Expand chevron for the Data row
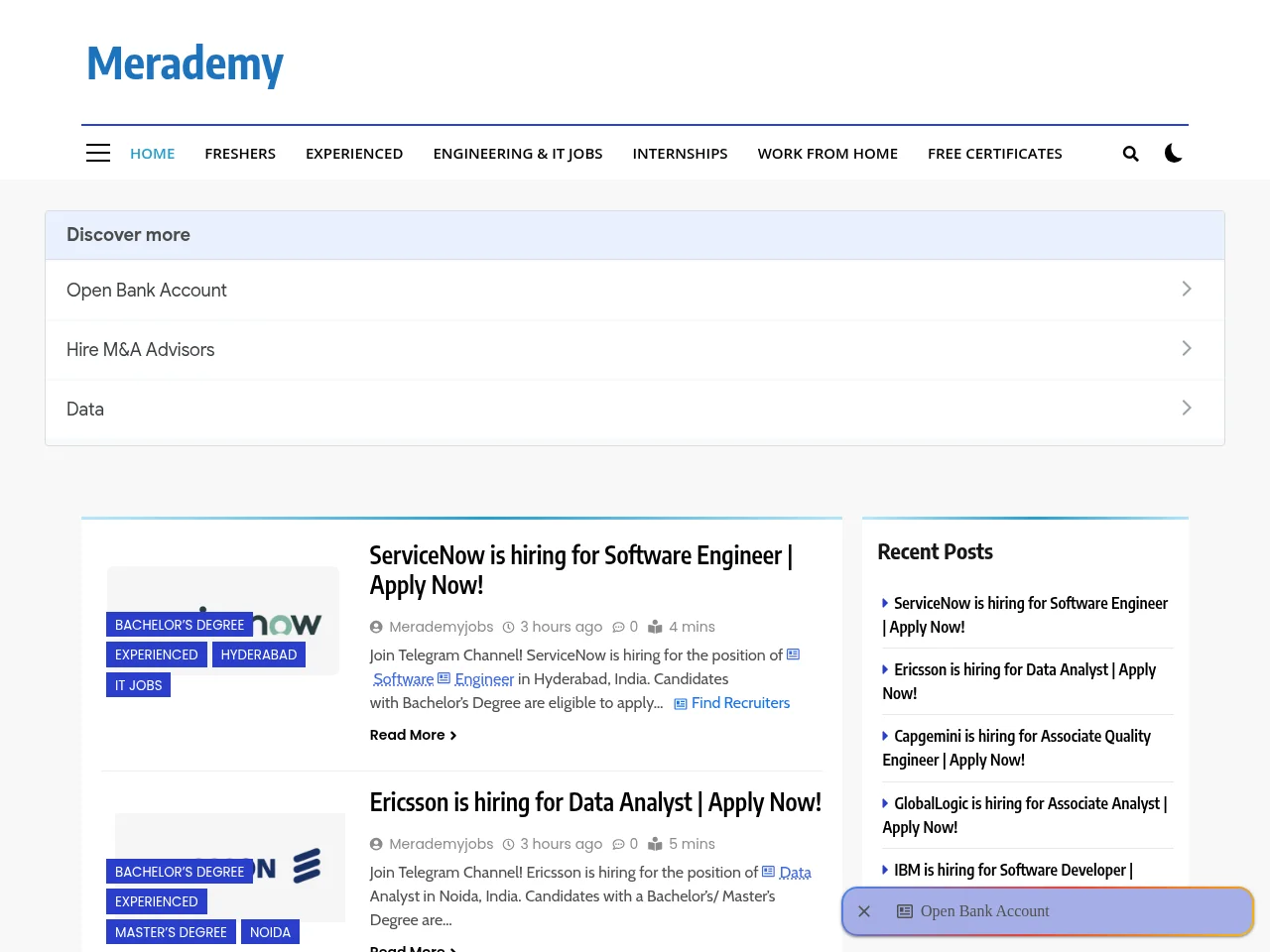This screenshot has height=952, width=1270. tap(1187, 408)
